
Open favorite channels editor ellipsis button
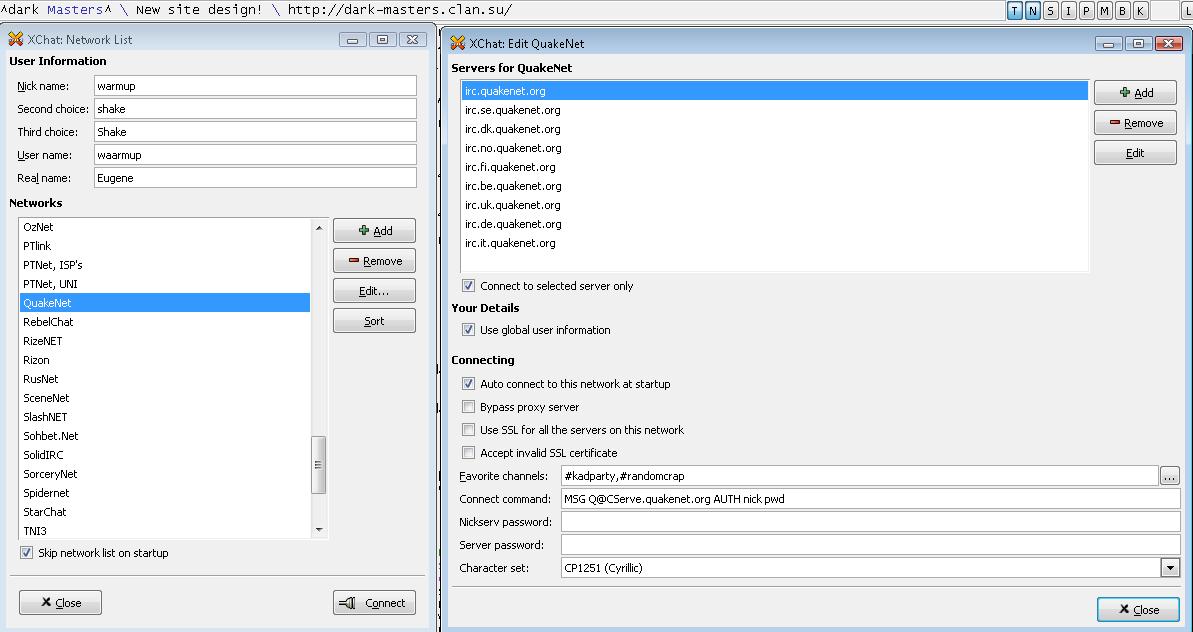coord(1170,477)
